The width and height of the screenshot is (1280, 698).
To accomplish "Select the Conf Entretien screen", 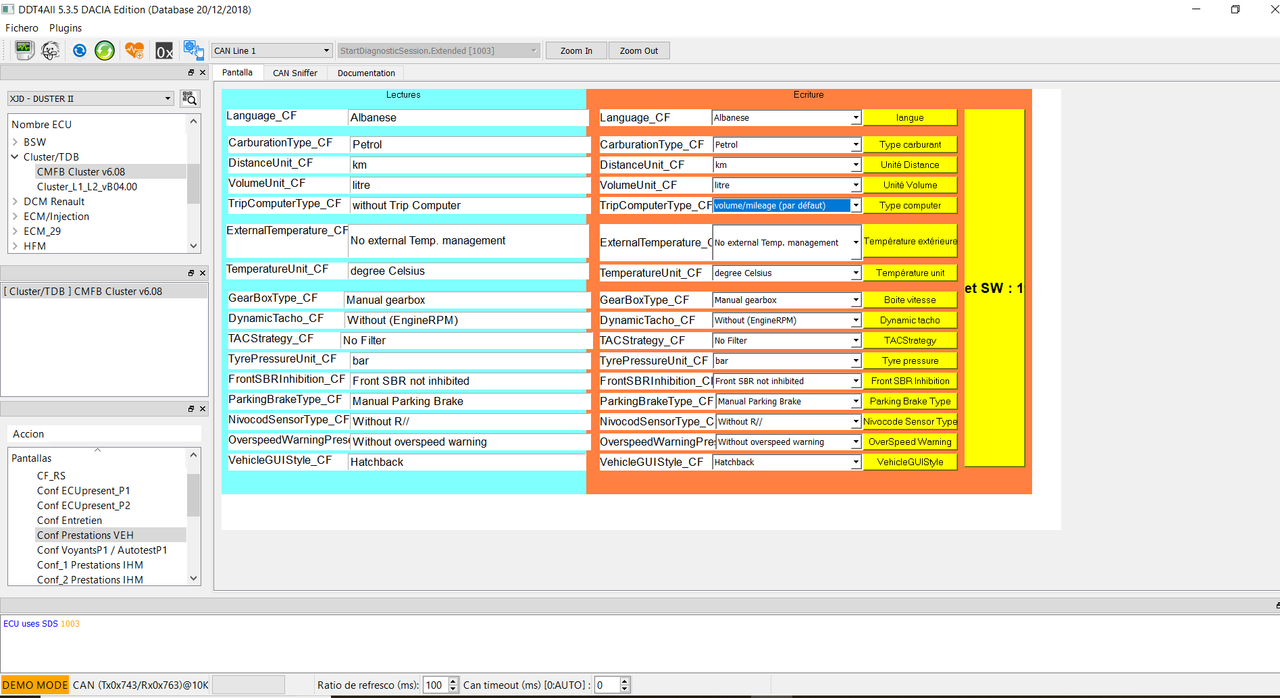I will coord(70,520).
